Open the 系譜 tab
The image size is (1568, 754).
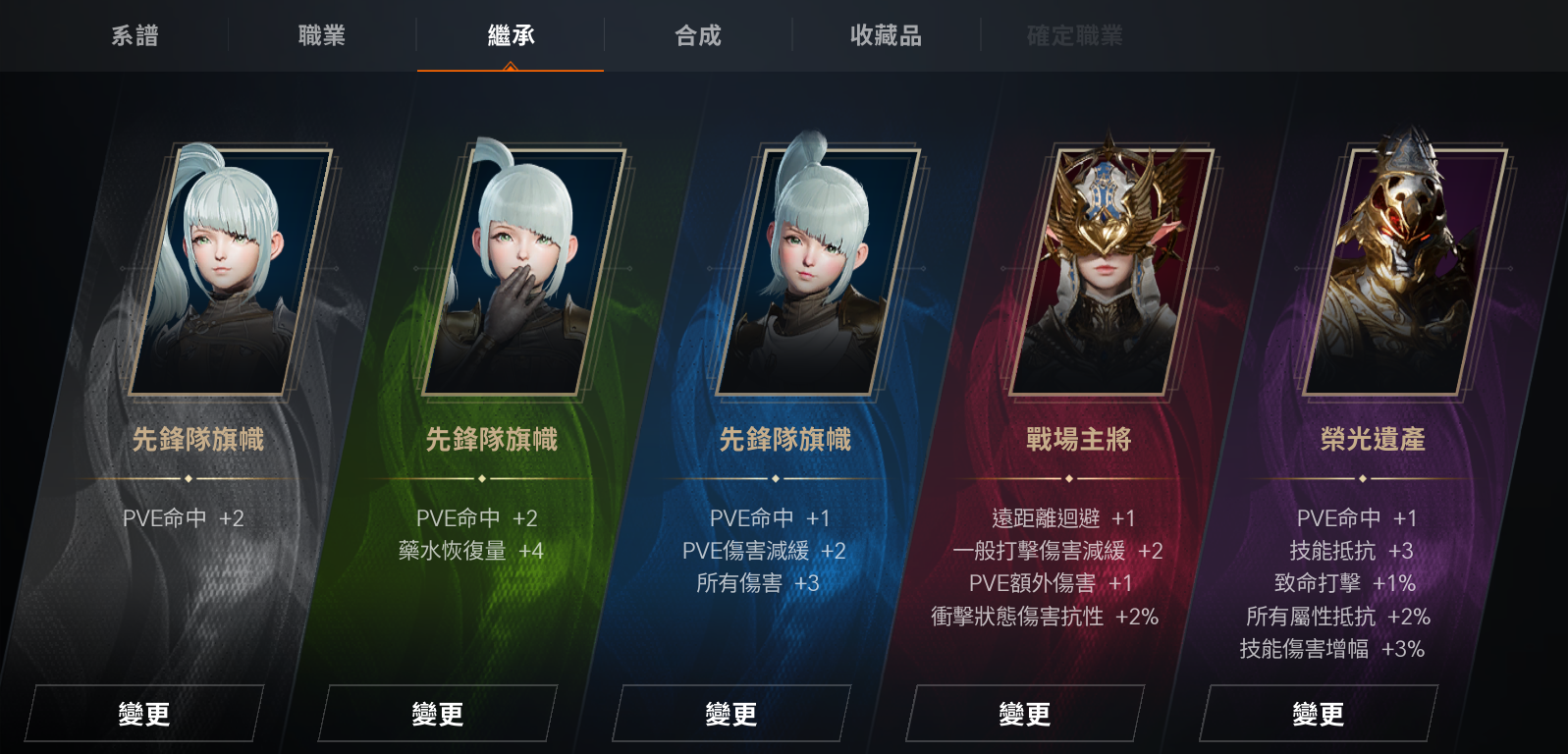(x=135, y=36)
